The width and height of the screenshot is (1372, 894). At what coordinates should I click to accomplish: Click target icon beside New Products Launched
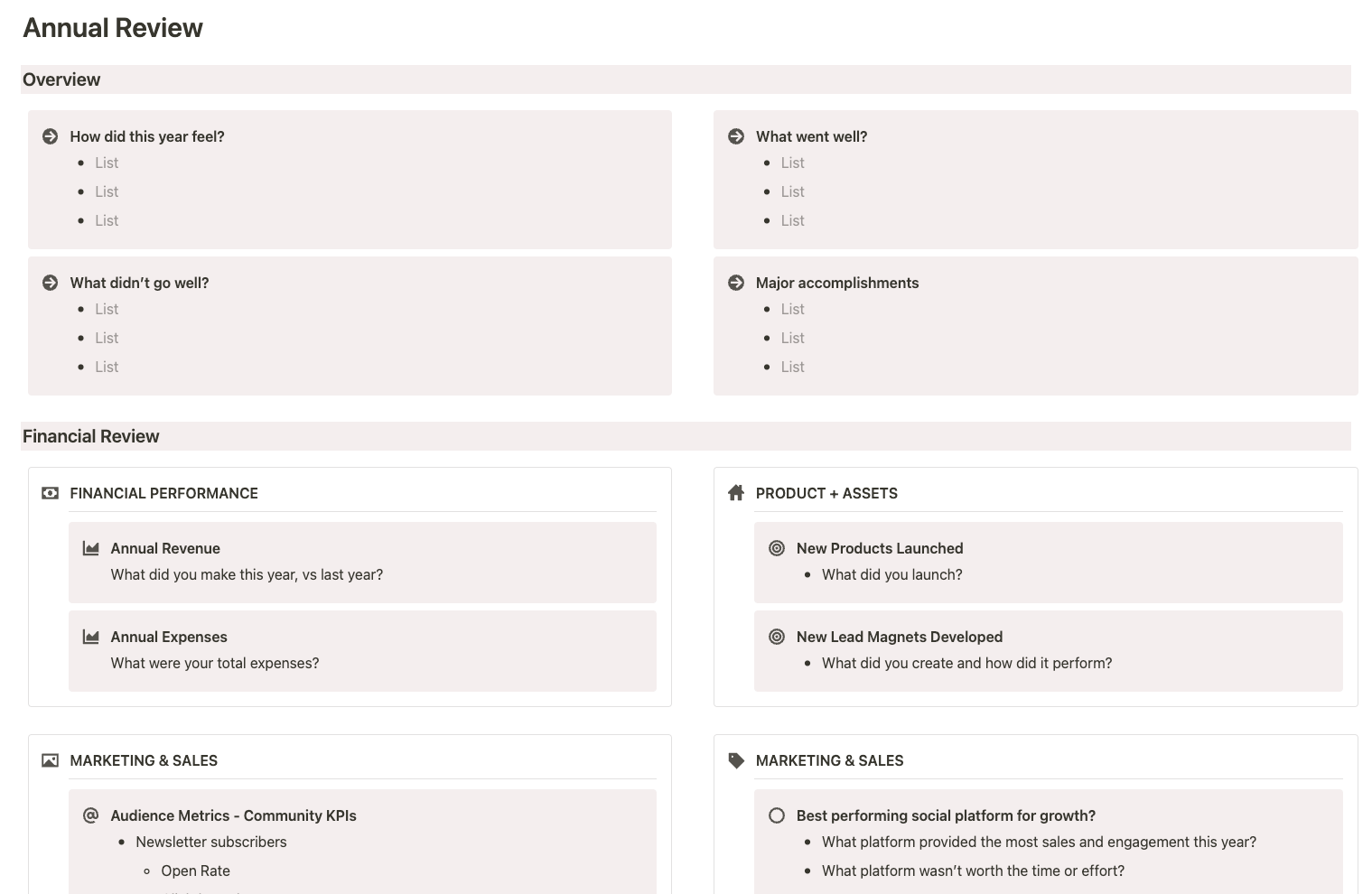pos(777,548)
